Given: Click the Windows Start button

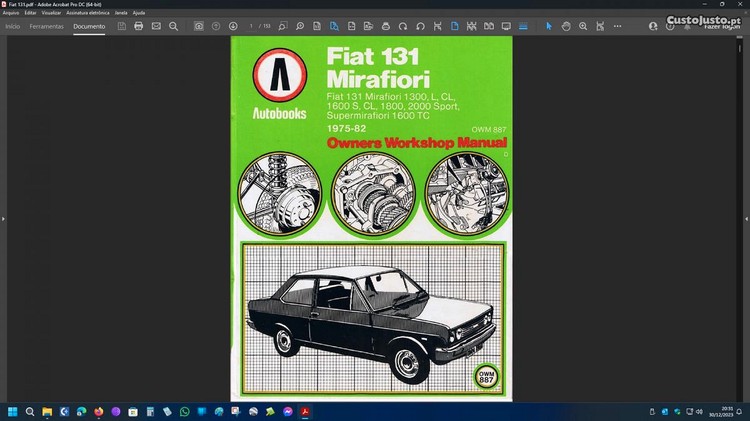Looking at the screenshot, I should click(13, 411).
